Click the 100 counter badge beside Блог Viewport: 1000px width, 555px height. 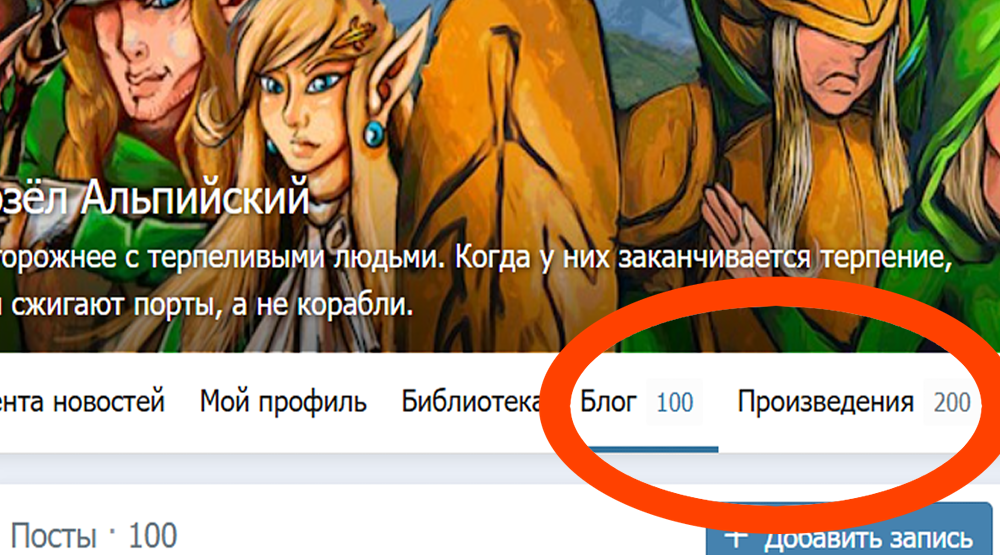tap(674, 403)
